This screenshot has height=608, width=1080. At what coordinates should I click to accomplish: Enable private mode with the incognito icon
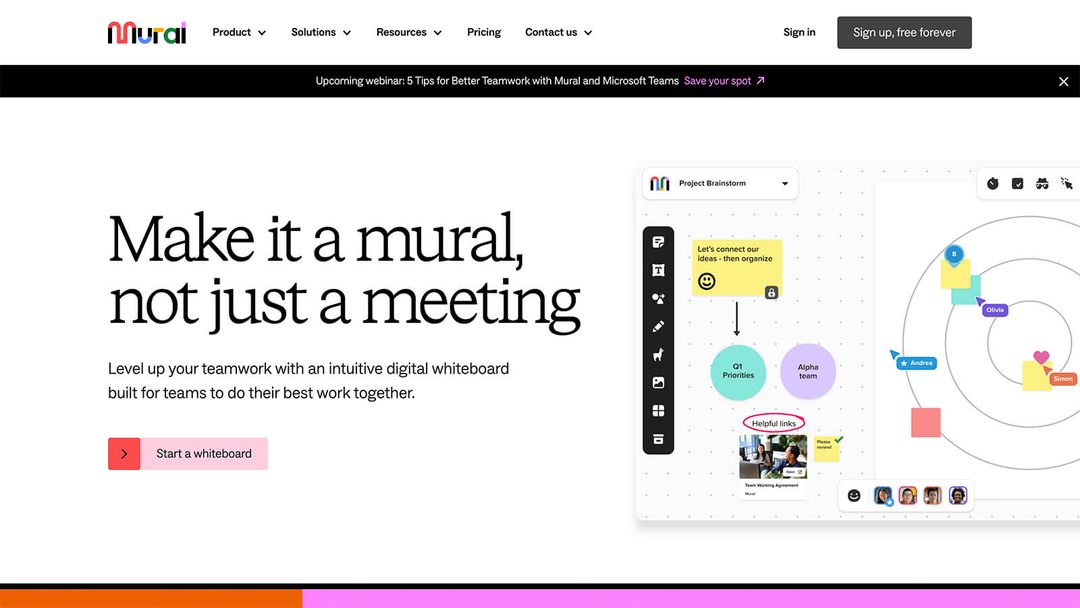(1042, 183)
